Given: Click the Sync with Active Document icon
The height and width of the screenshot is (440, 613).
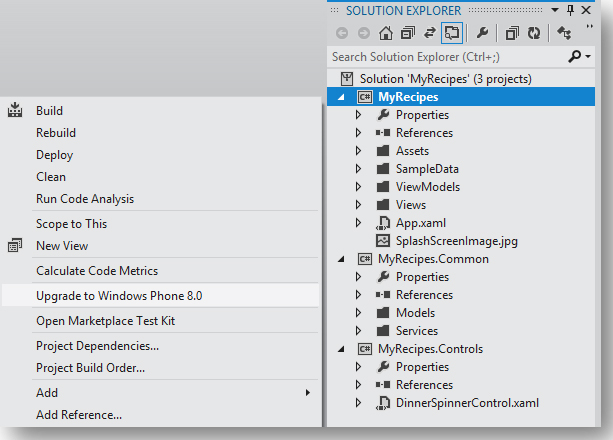Looking at the screenshot, I should pos(430,33).
